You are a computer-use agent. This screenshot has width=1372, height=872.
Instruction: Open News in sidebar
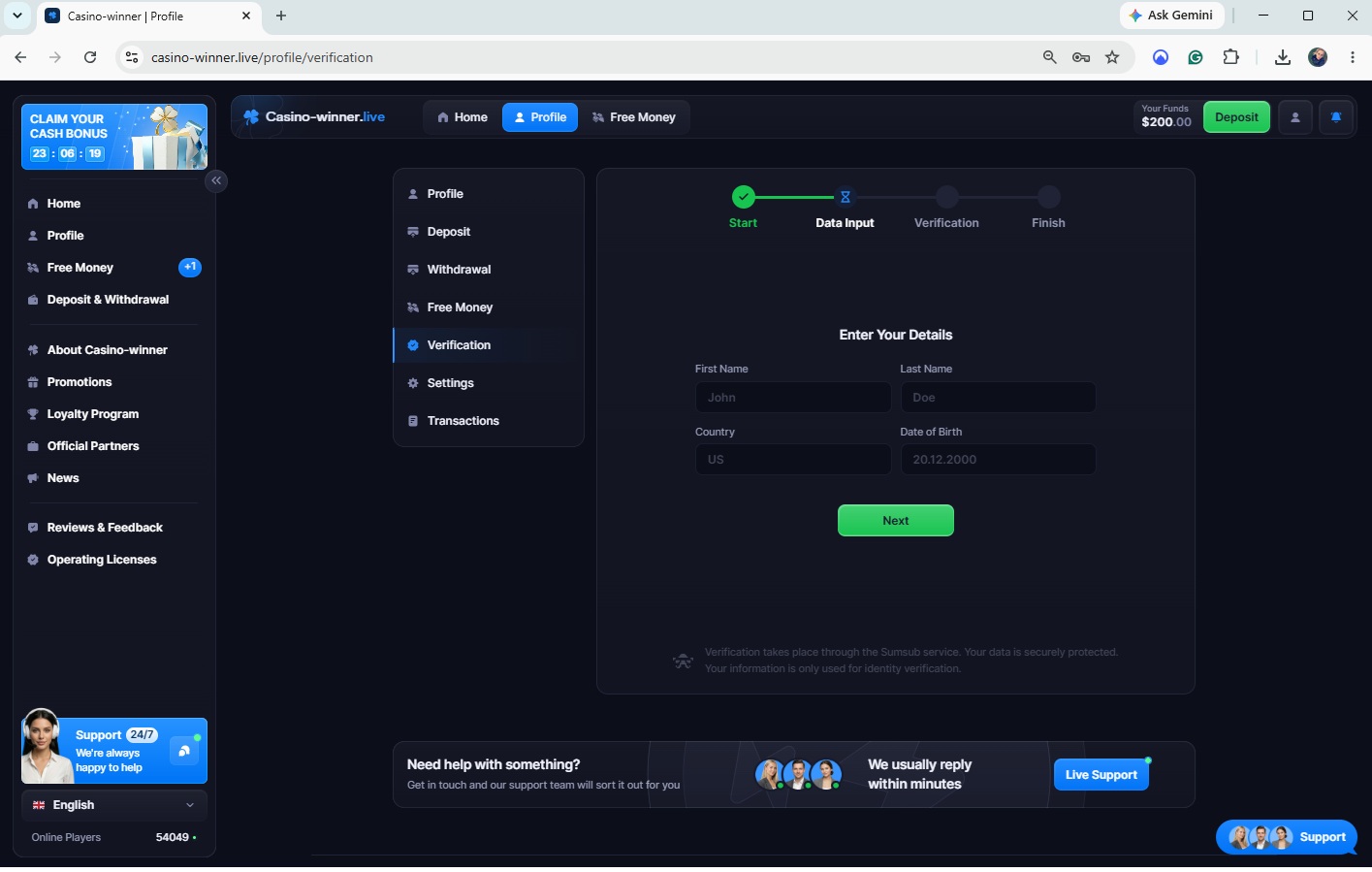coord(62,478)
